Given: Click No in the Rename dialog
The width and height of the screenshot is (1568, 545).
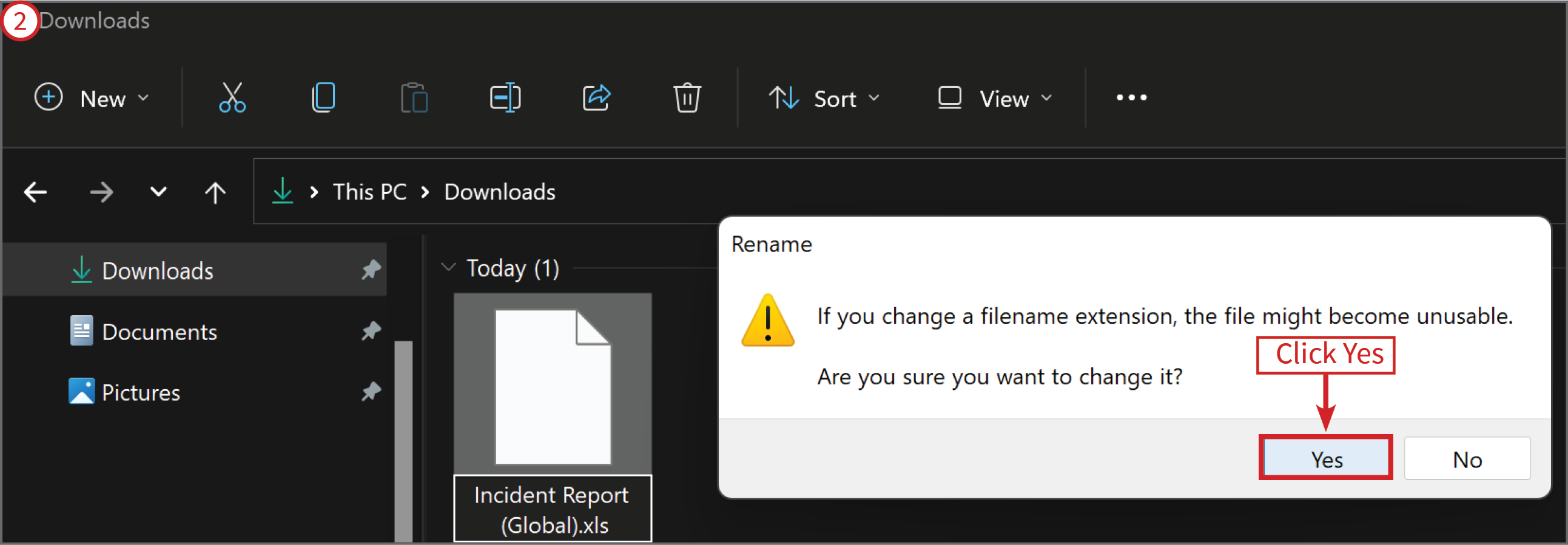Looking at the screenshot, I should tap(1467, 458).
